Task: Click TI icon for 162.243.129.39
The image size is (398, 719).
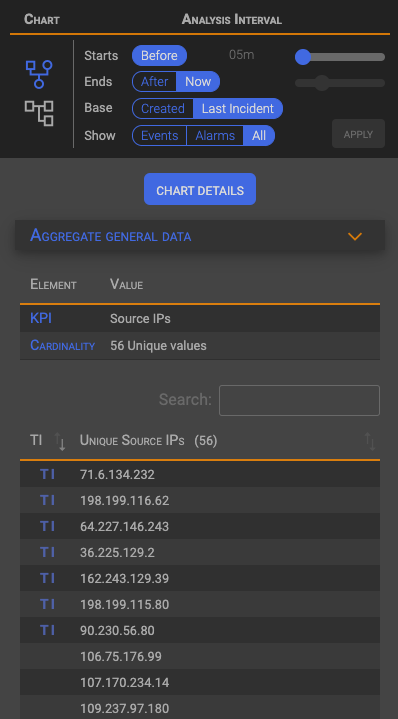Action: (47, 578)
